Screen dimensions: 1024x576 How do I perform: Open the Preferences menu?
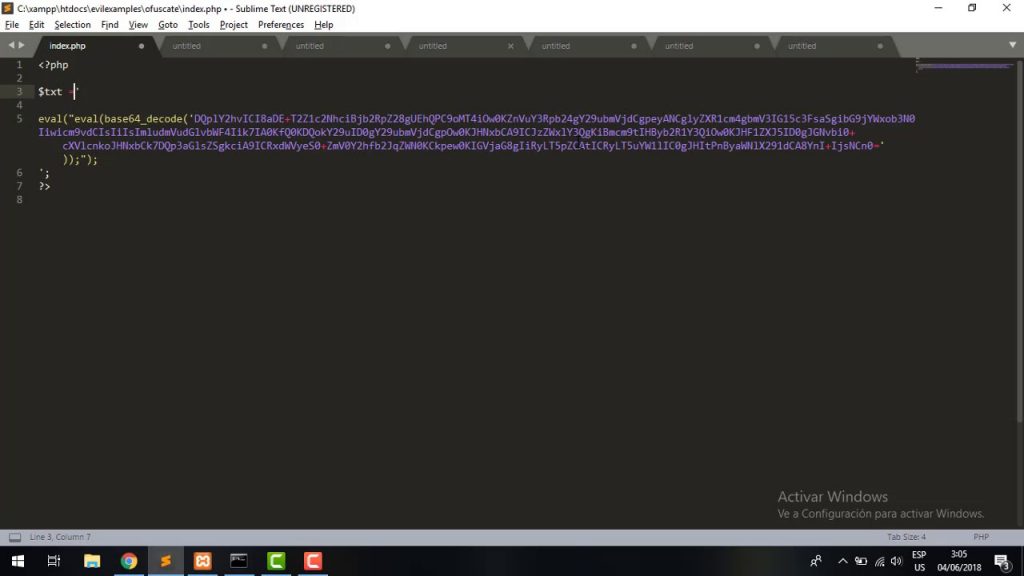pyautogui.click(x=280, y=24)
